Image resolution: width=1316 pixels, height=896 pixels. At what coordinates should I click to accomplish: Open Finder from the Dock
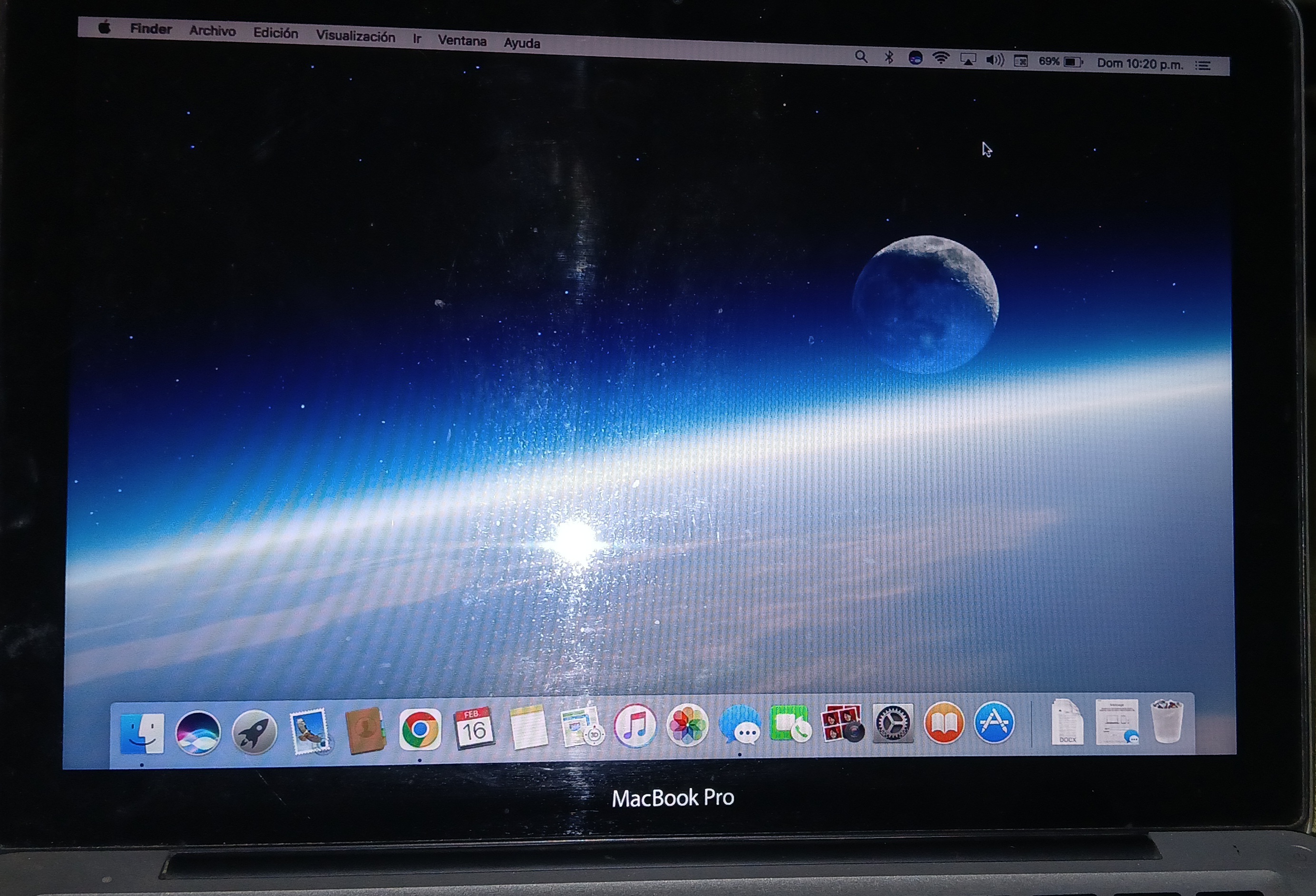tap(142, 733)
